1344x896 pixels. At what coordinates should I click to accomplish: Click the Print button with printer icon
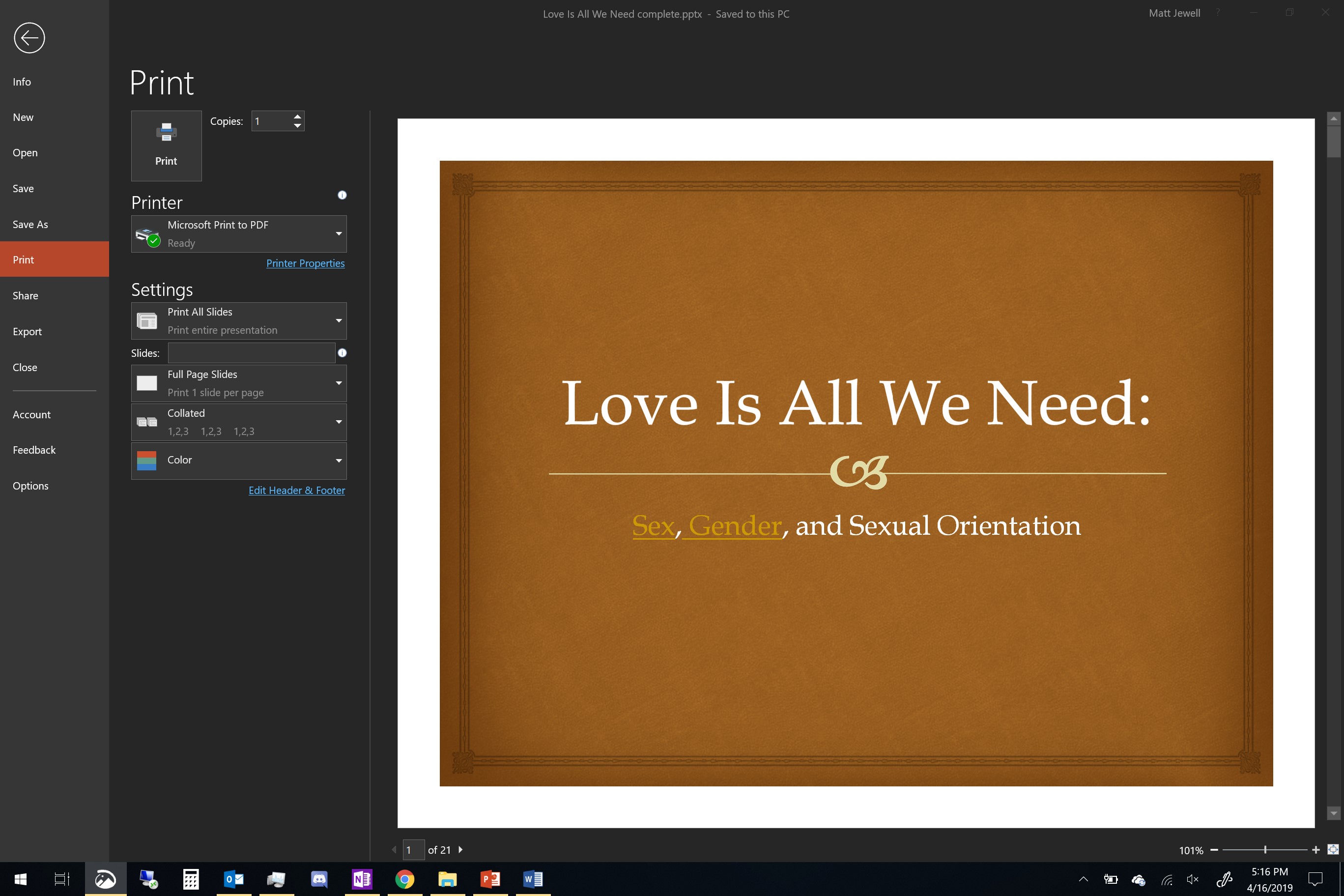(x=166, y=145)
